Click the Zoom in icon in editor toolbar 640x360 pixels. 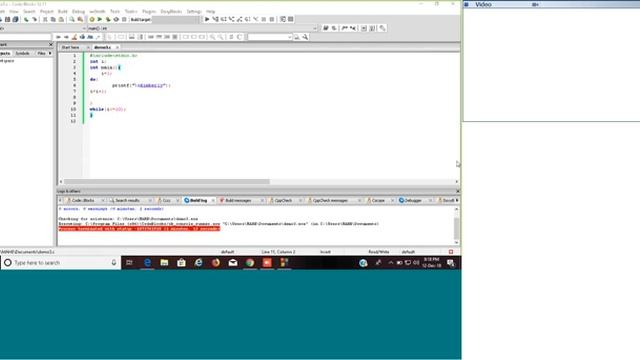click(212, 37)
